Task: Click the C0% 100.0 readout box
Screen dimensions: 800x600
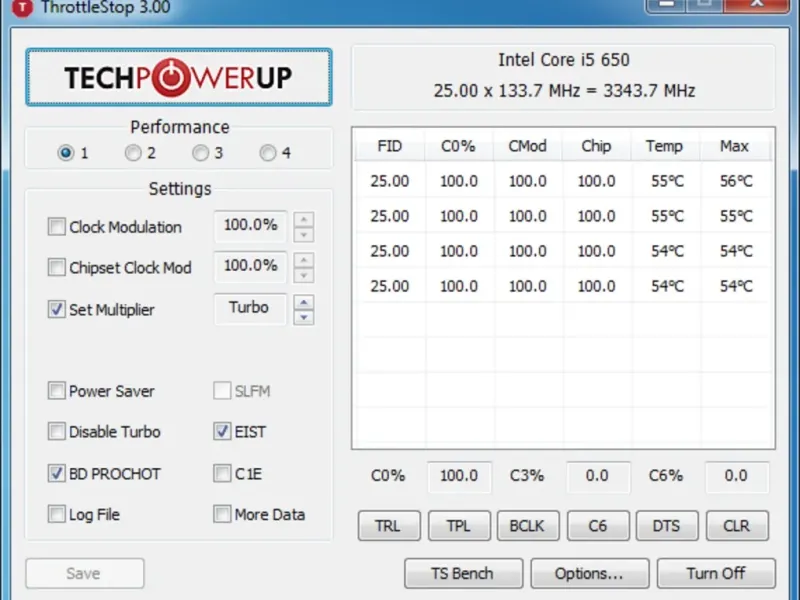Action: pyautogui.click(x=459, y=477)
